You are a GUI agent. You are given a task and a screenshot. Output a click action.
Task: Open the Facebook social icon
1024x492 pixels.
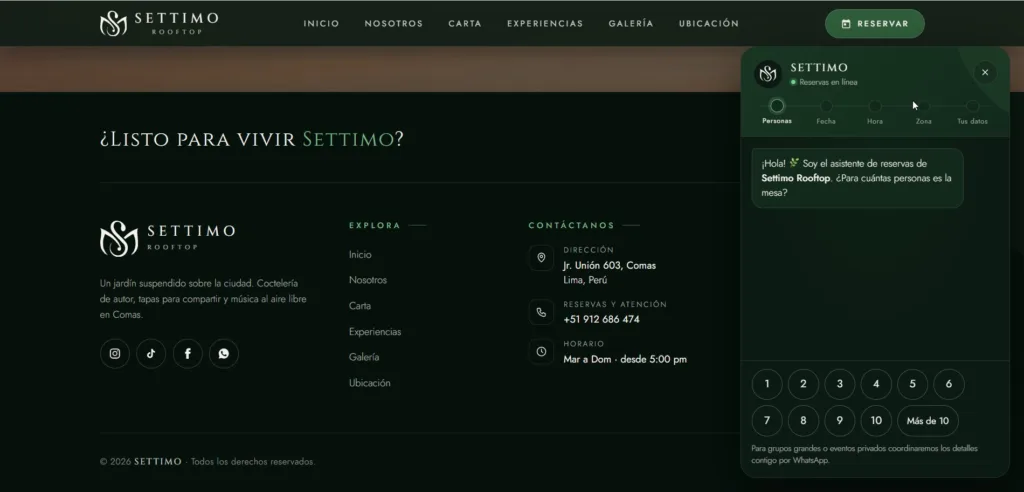click(187, 353)
